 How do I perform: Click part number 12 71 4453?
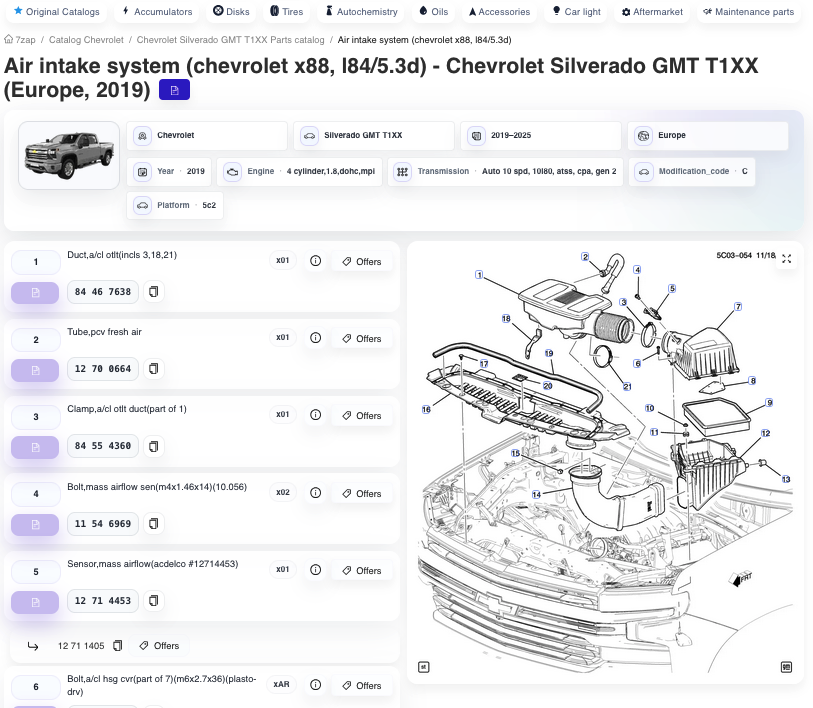pyautogui.click(x=103, y=601)
